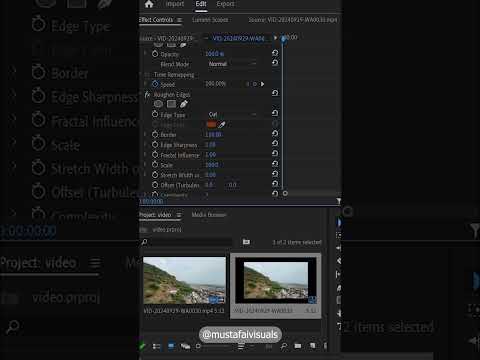Open the Lumetri Scopes panel tab
This screenshot has width=480, height=360.
pos(210,20)
